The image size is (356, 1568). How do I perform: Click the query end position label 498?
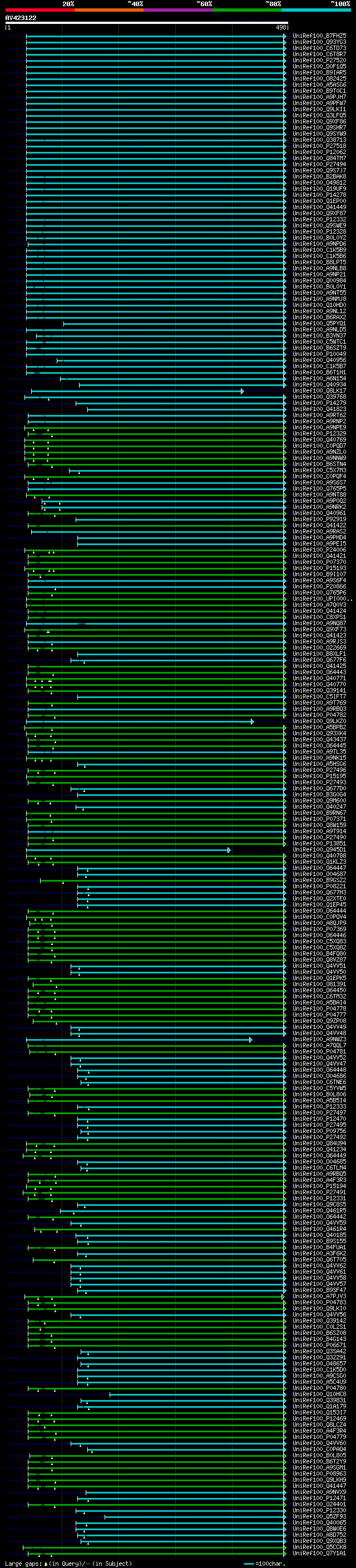(281, 27)
